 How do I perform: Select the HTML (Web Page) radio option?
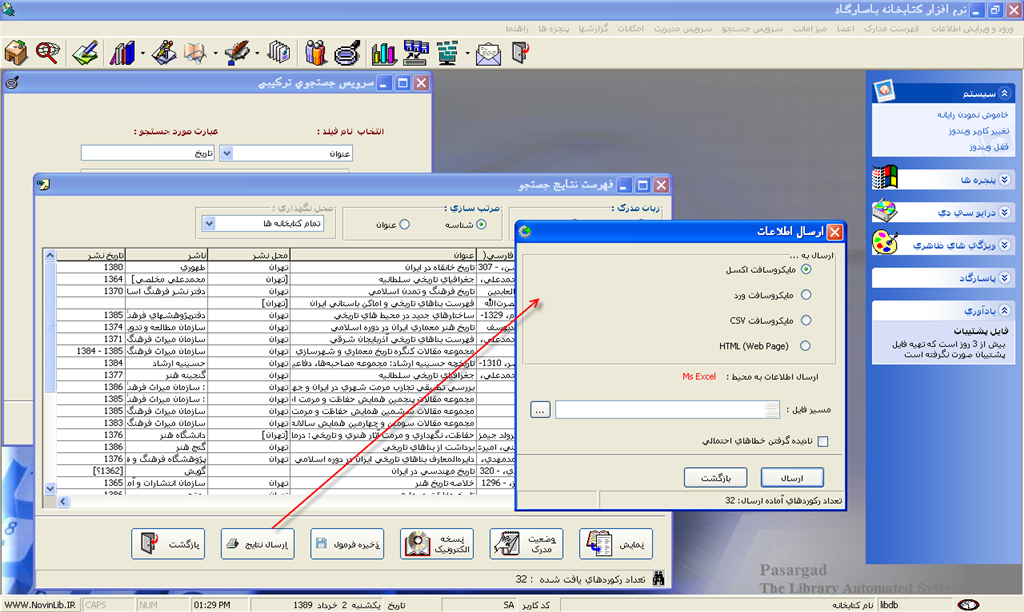[x=806, y=346]
